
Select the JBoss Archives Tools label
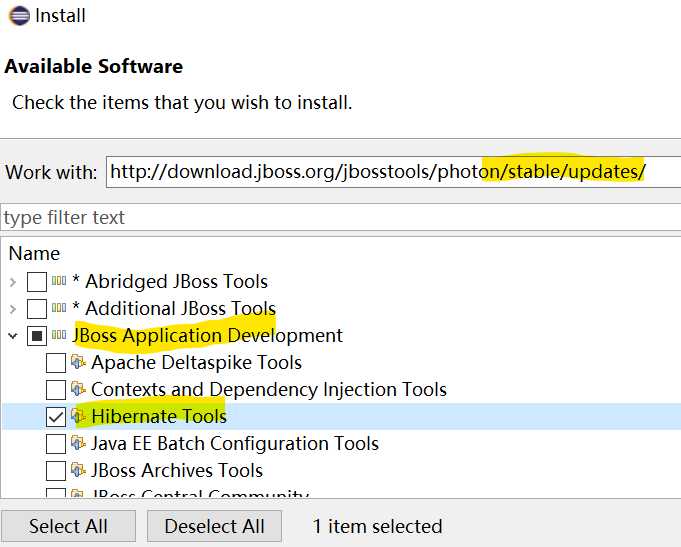pos(177,471)
